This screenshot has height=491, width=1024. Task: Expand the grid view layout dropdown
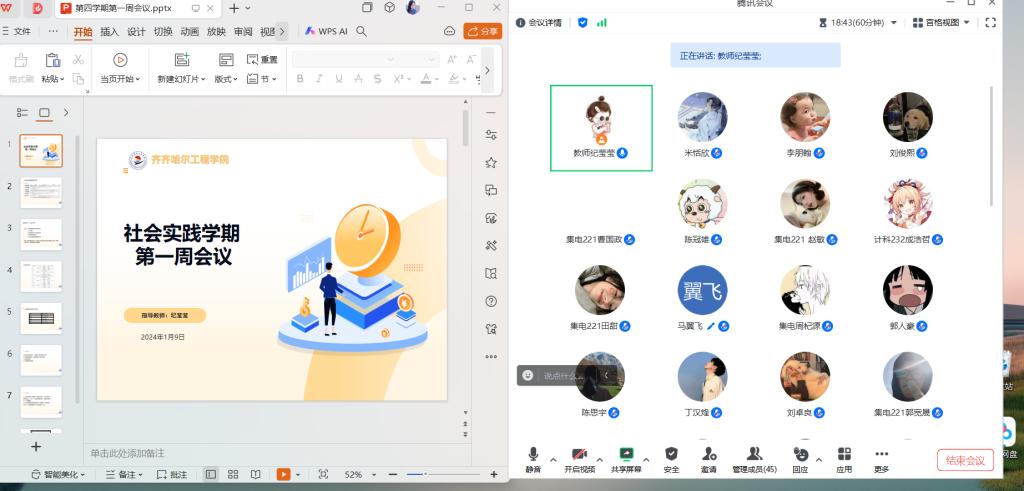(x=943, y=21)
